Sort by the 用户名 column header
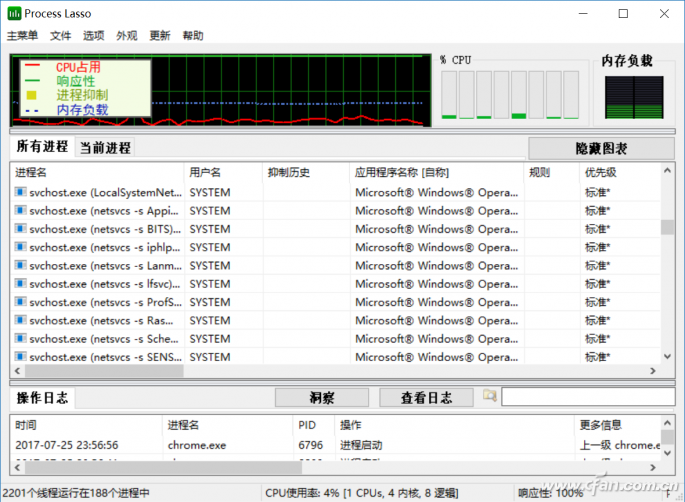The image size is (685, 502). coord(223,172)
